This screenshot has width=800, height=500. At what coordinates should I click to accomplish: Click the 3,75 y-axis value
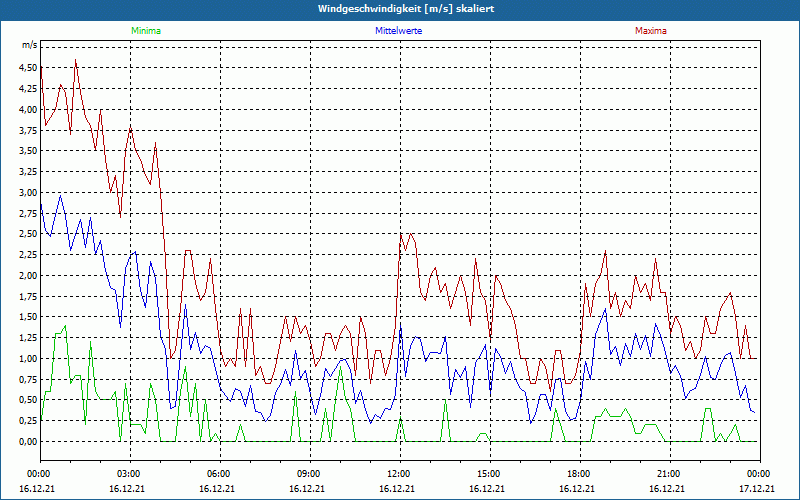pos(28,130)
